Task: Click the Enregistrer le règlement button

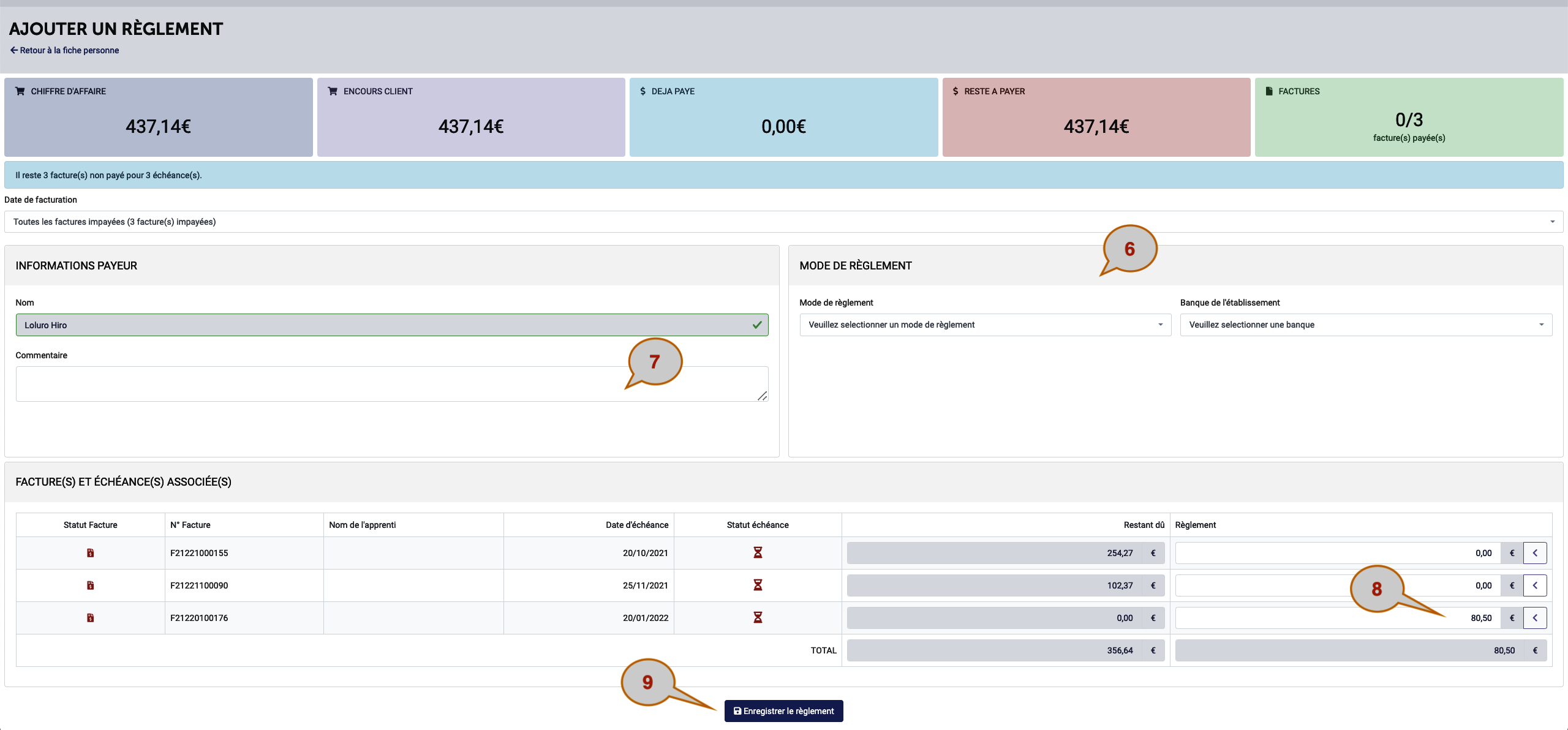Action: tap(783, 711)
